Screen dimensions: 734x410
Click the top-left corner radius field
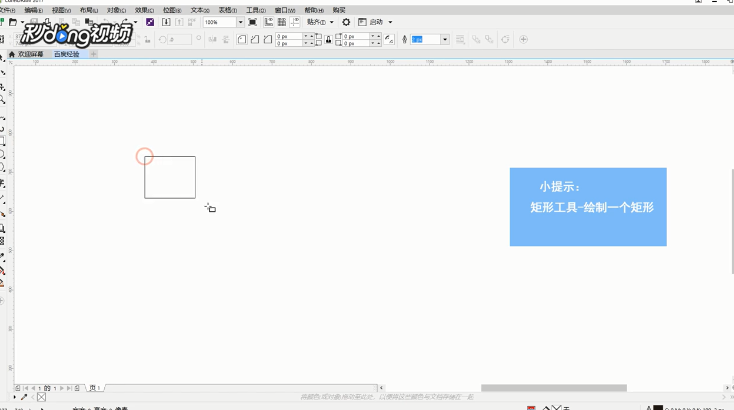(289, 36)
